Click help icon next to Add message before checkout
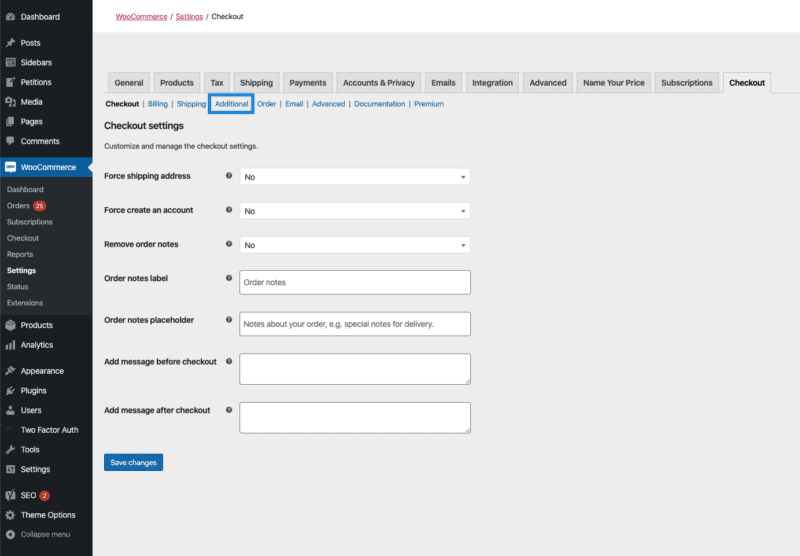800x556 pixels. (x=229, y=361)
